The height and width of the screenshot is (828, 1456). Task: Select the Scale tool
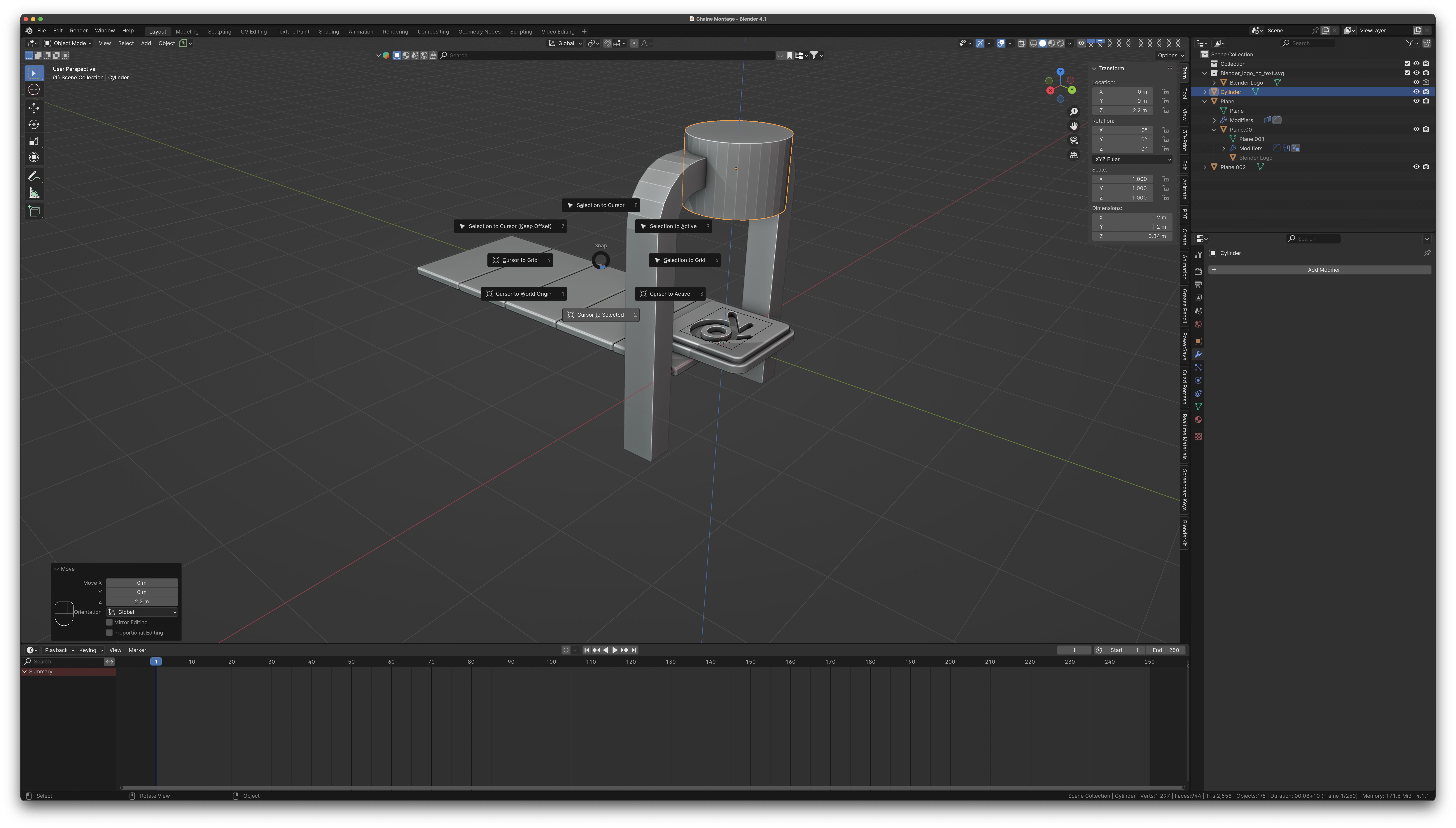[x=34, y=141]
